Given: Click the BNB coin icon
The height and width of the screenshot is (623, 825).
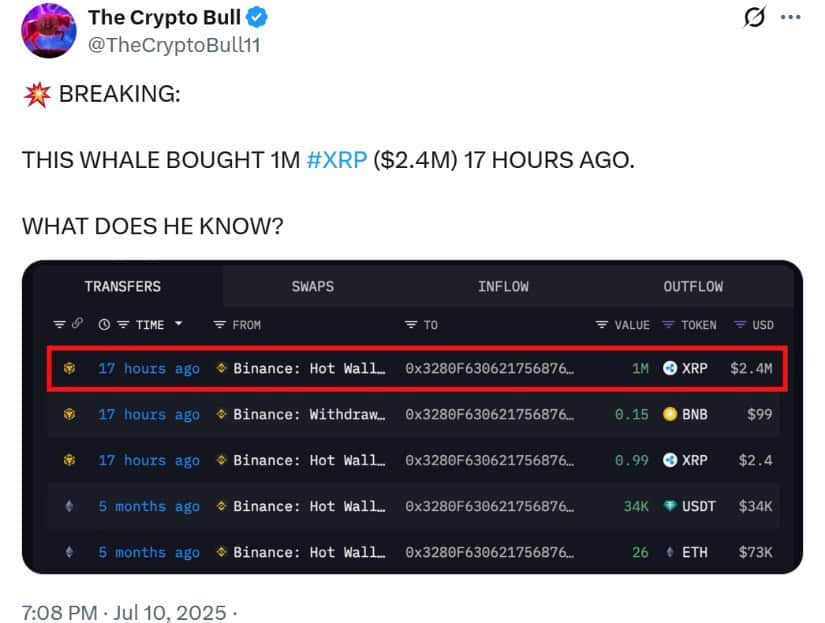Looking at the screenshot, I should coord(670,414).
